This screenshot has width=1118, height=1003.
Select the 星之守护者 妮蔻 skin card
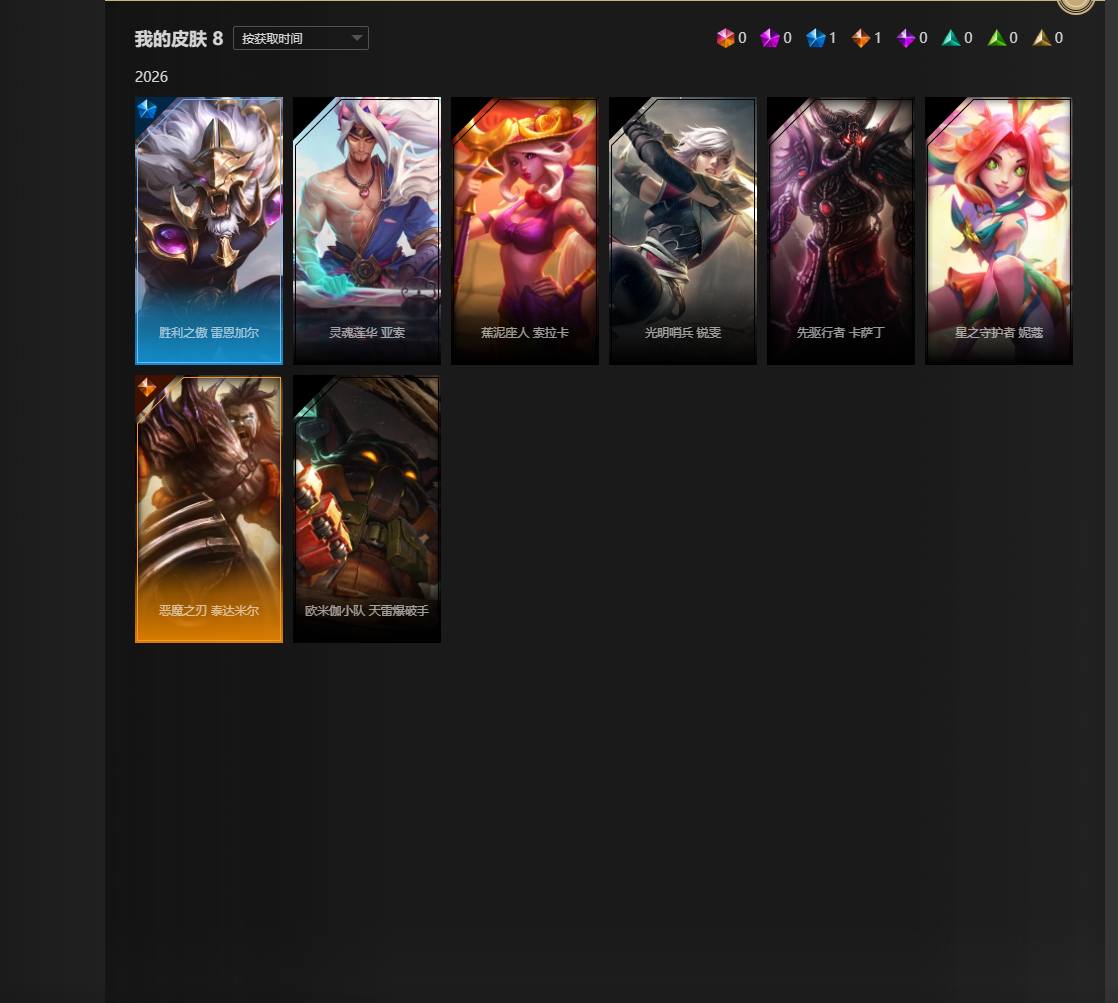coord(999,231)
